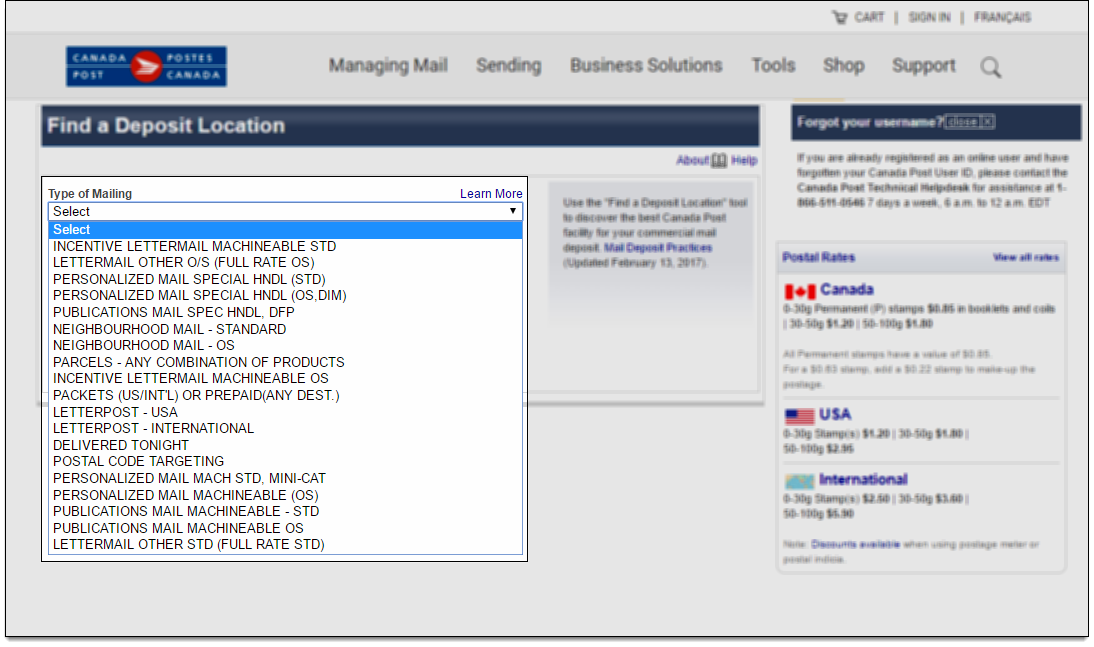
Task: Select PARCELS - ANY COMBINATION OF PRODUCTS
Action: point(285,362)
